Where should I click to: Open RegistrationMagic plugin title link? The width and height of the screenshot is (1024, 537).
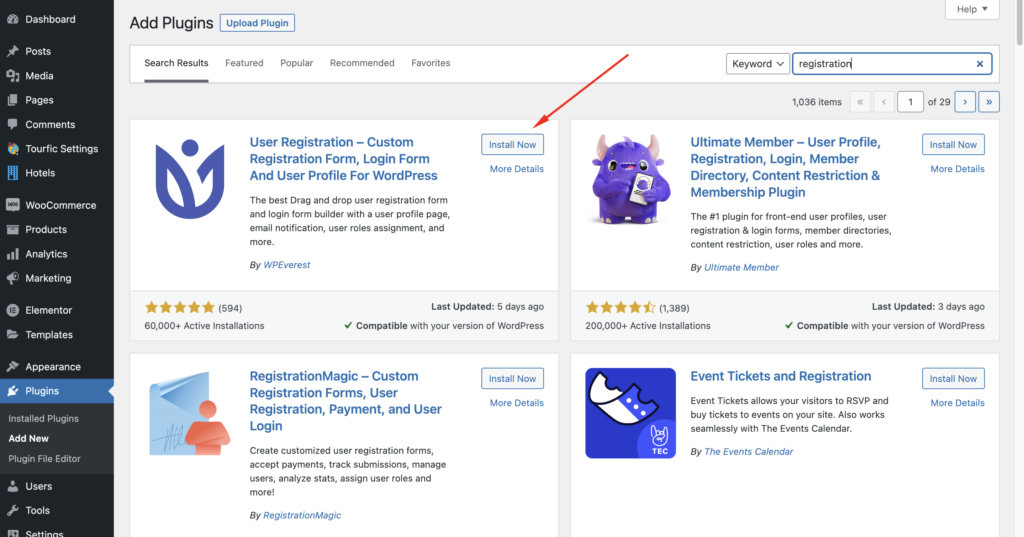click(345, 401)
